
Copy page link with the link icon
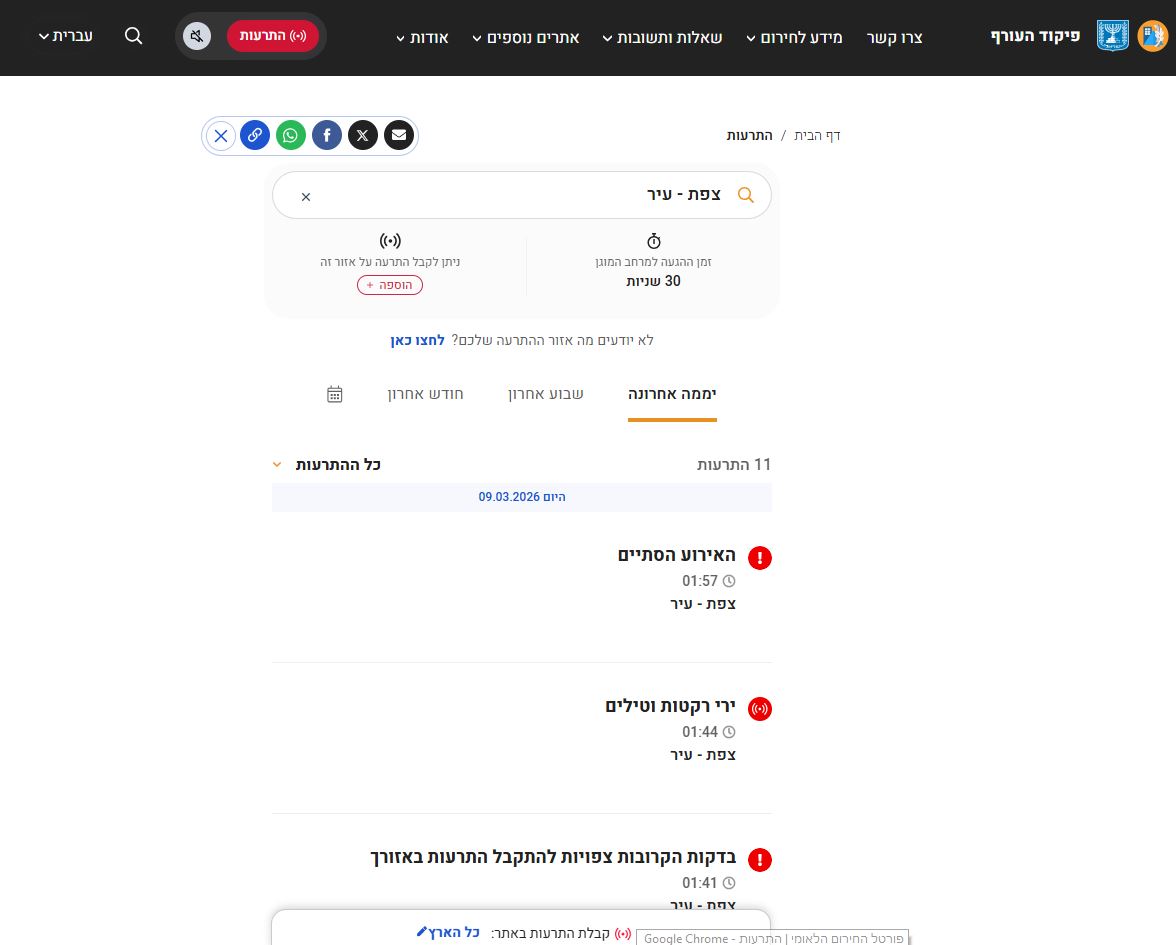coord(255,135)
